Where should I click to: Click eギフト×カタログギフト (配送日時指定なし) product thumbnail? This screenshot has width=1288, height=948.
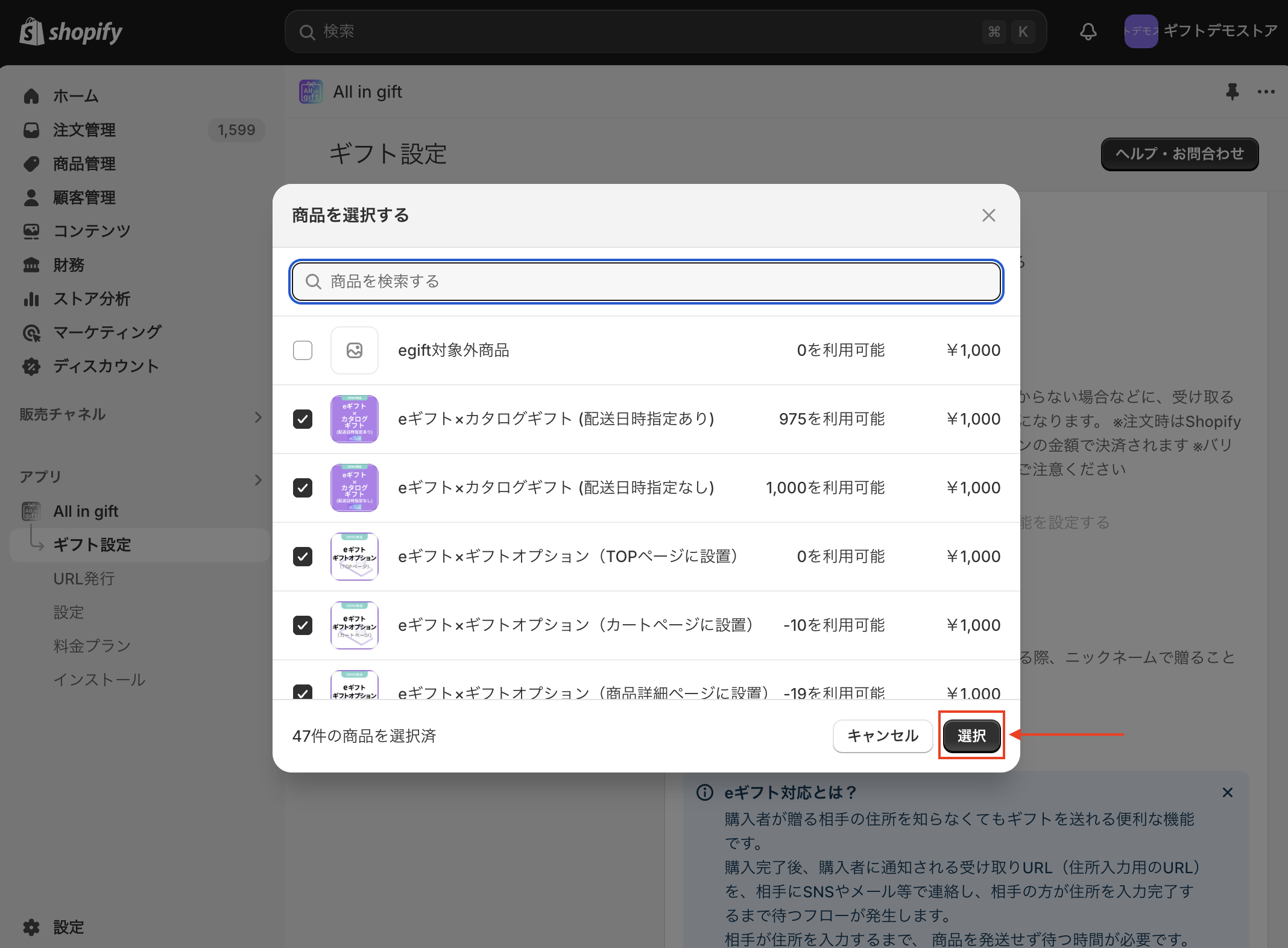(x=355, y=488)
